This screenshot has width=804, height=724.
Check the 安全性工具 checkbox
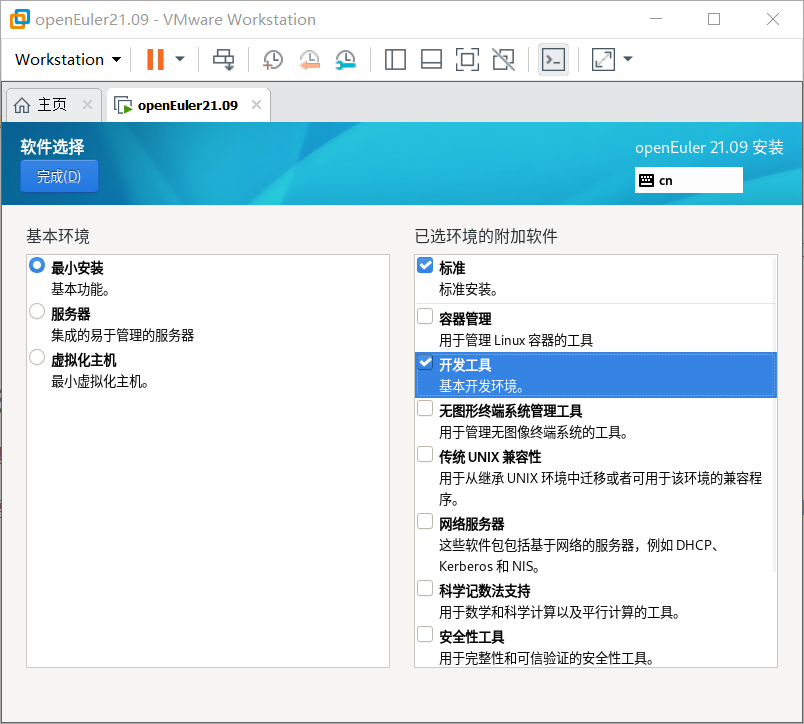(425, 634)
